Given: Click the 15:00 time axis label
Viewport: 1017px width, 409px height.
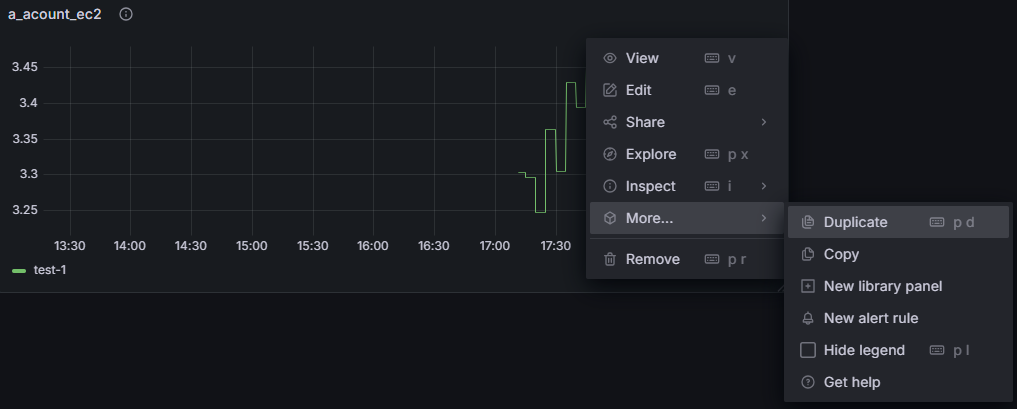Looking at the screenshot, I should click(252, 246).
